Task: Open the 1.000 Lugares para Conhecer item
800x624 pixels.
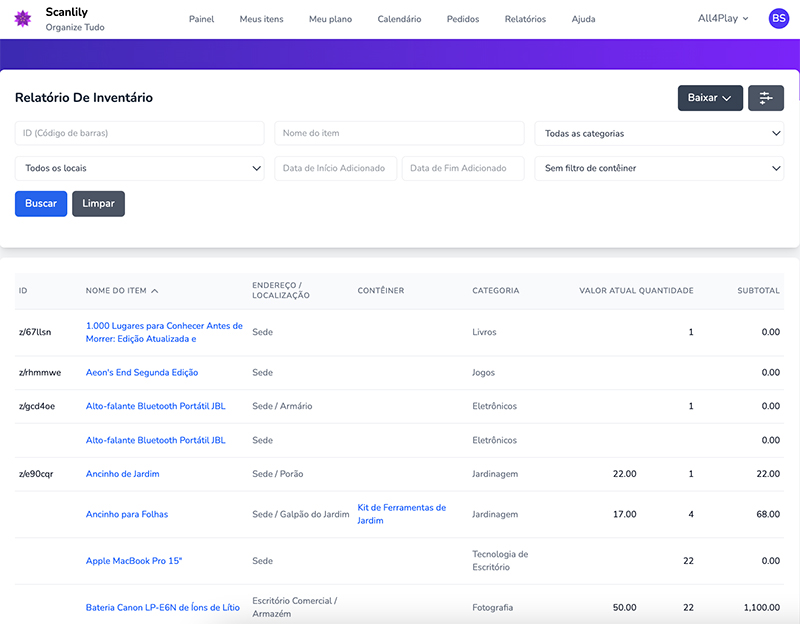Action: (x=164, y=332)
